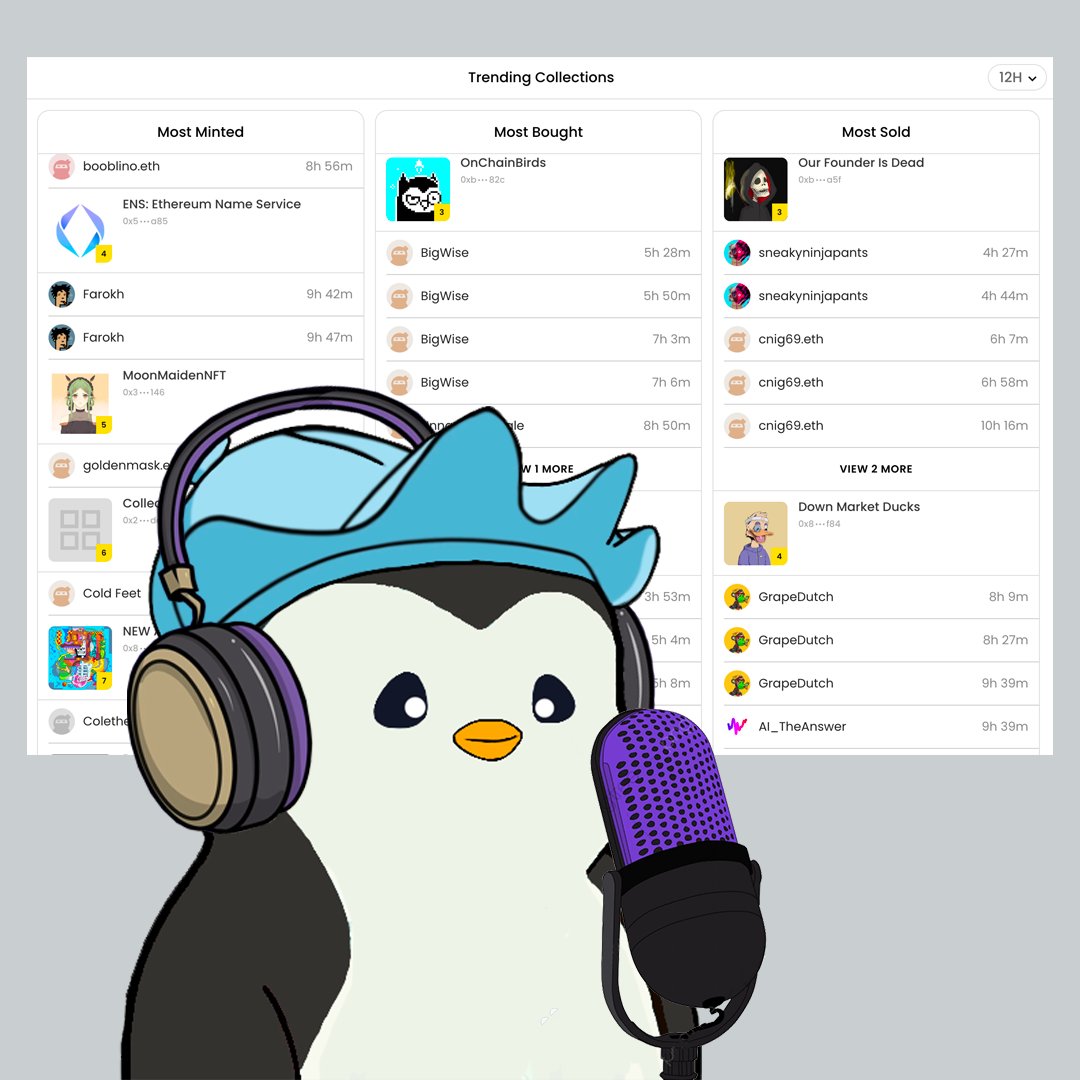Click GrapeDutch avatar in the 8h 27m row

coord(737,640)
